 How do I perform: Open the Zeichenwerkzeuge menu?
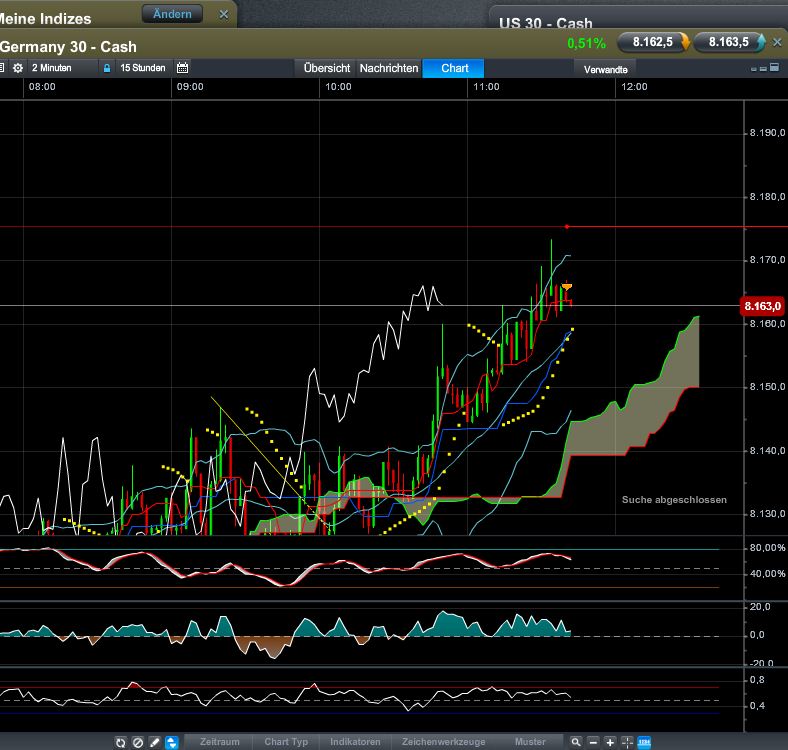pyautogui.click(x=443, y=742)
